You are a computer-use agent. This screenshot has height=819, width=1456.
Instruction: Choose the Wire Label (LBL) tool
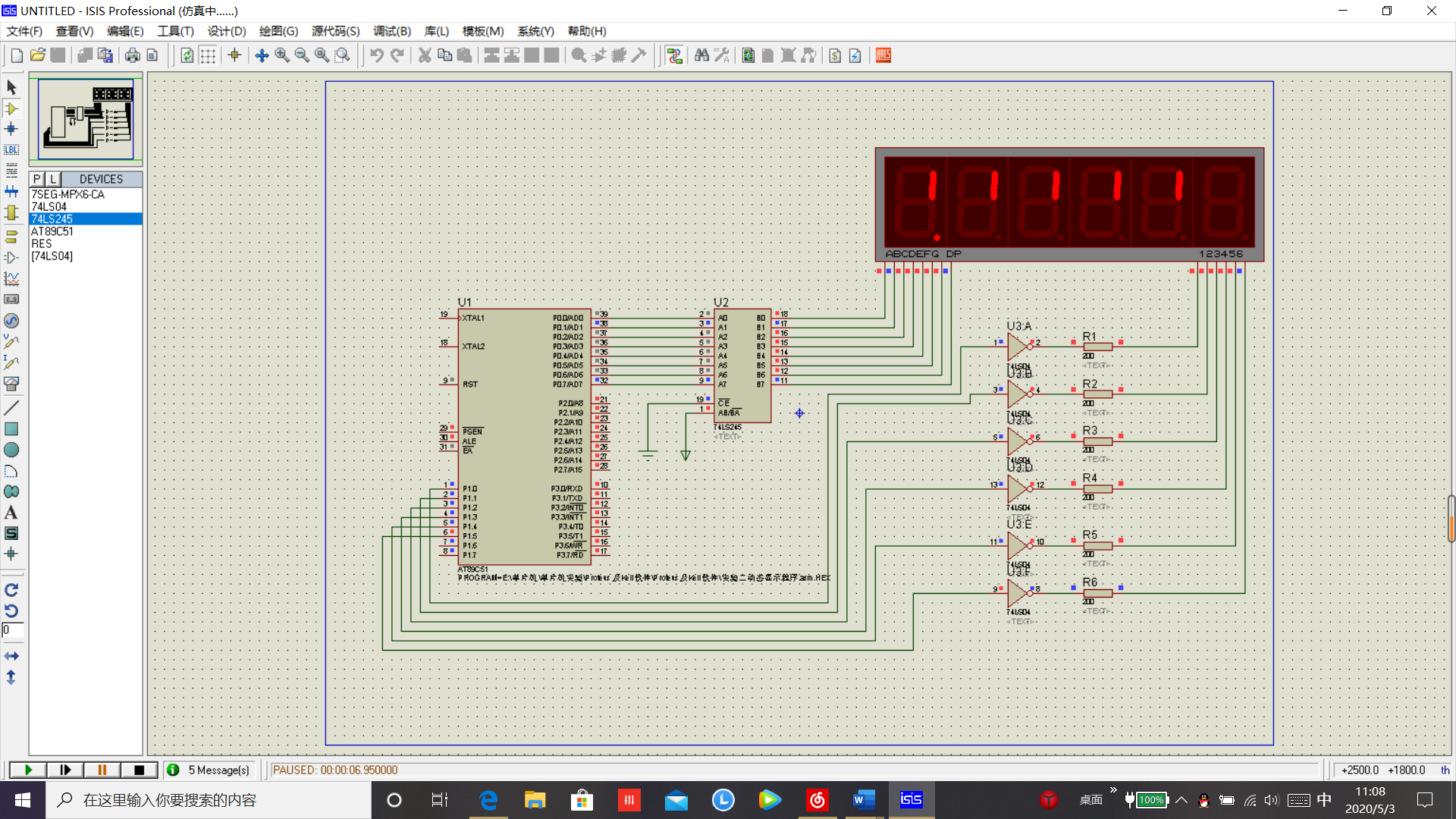[x=11, y=149]
